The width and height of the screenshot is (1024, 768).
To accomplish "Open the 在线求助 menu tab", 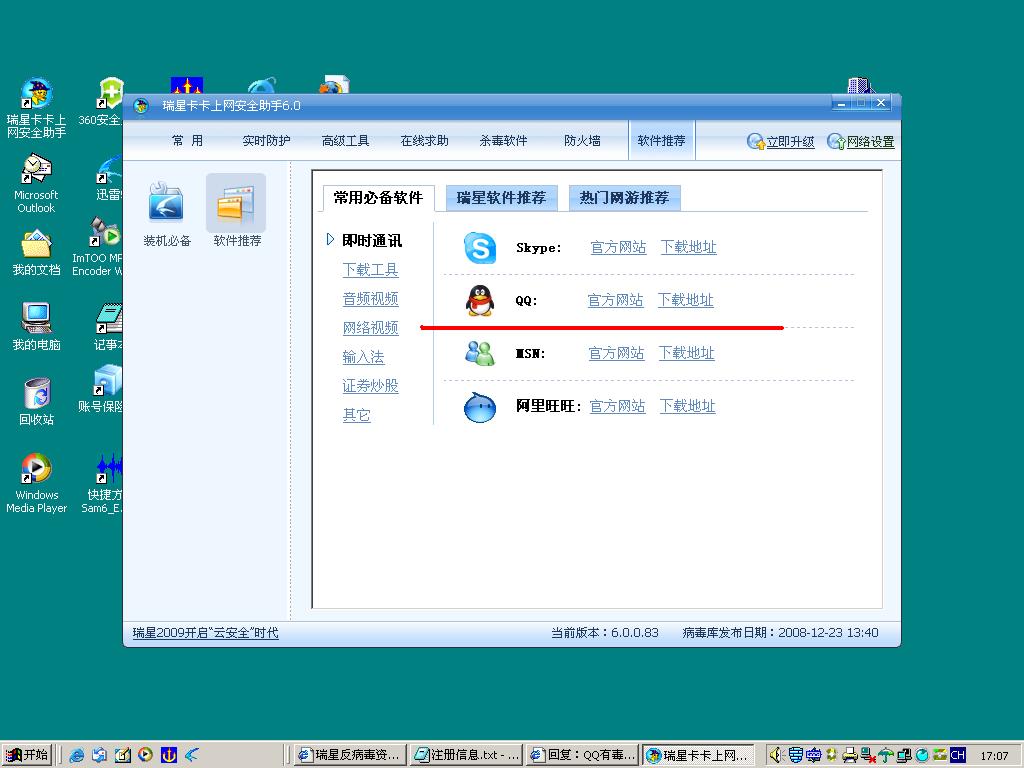I will [x=424, y=140].
